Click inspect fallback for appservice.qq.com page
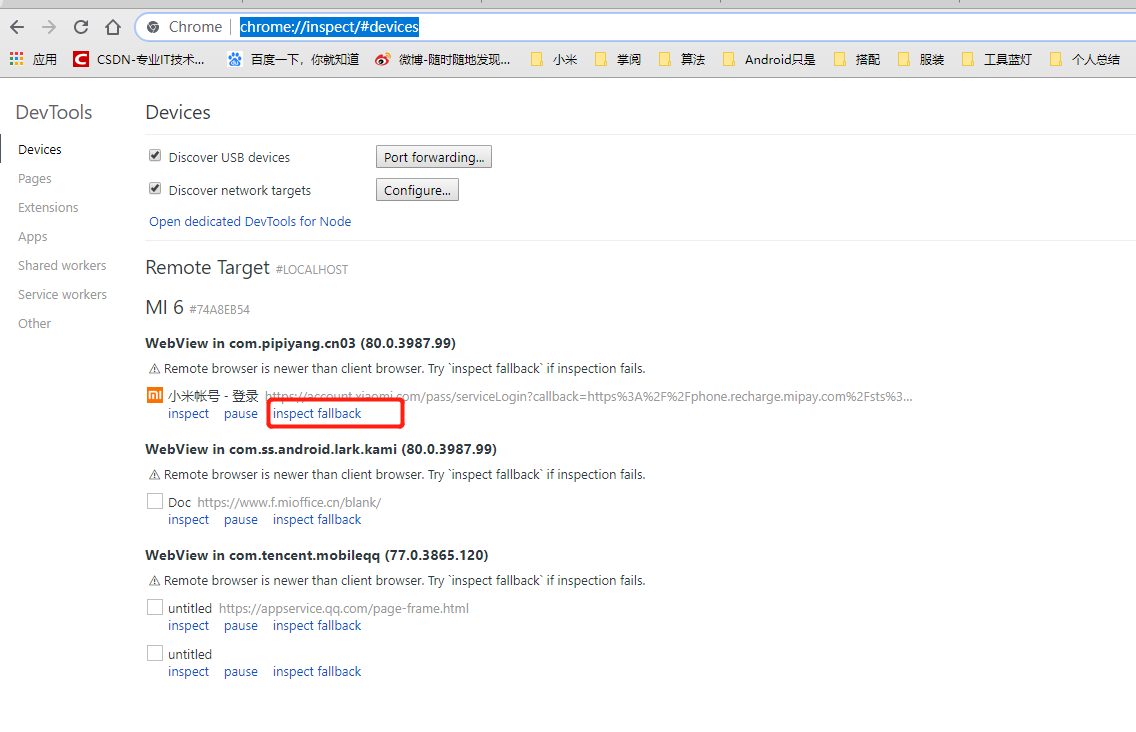 coord(317,625)
